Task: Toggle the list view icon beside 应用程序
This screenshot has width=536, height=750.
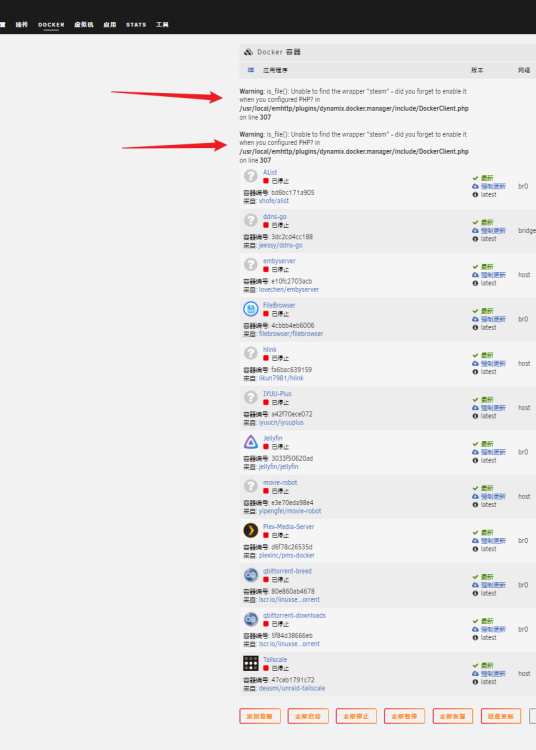Action: [x=251, y=70]
